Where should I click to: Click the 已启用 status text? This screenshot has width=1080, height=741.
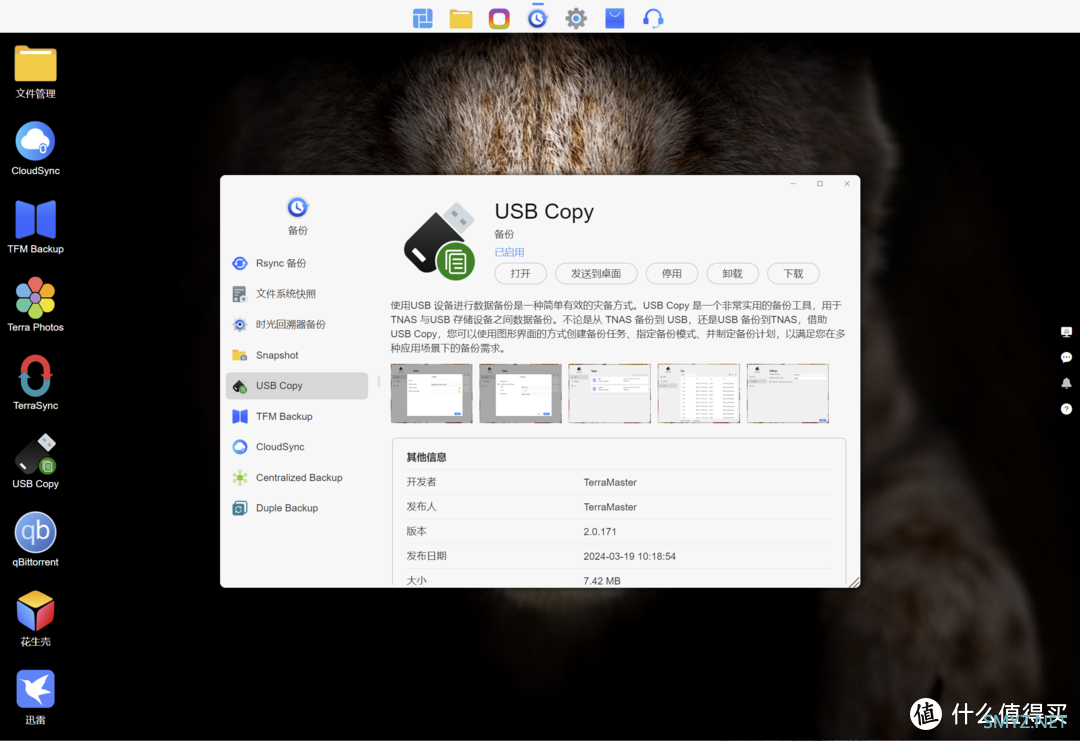click(x=509, y=252)
